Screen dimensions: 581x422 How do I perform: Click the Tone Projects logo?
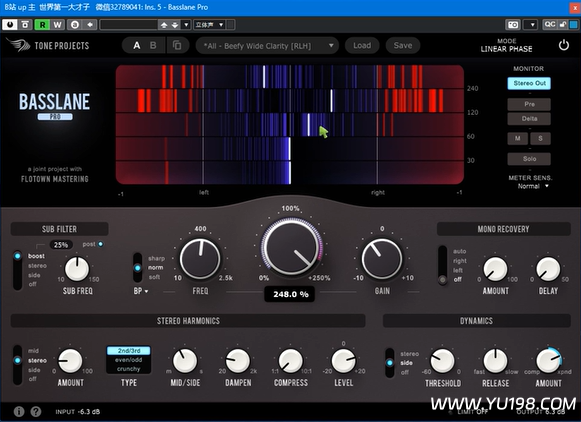tap(48, 45)
